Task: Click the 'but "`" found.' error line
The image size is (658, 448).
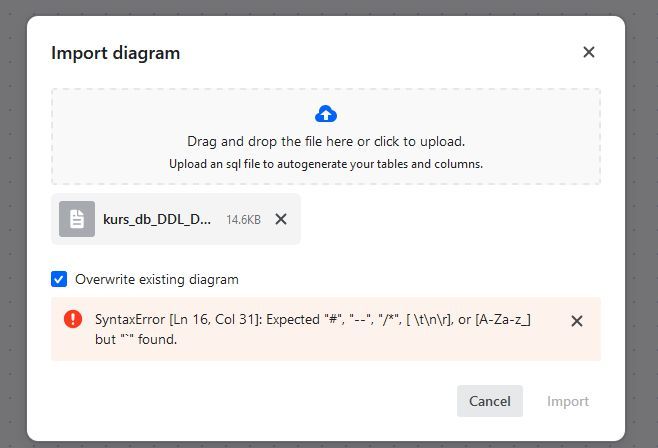Action: 136,339
